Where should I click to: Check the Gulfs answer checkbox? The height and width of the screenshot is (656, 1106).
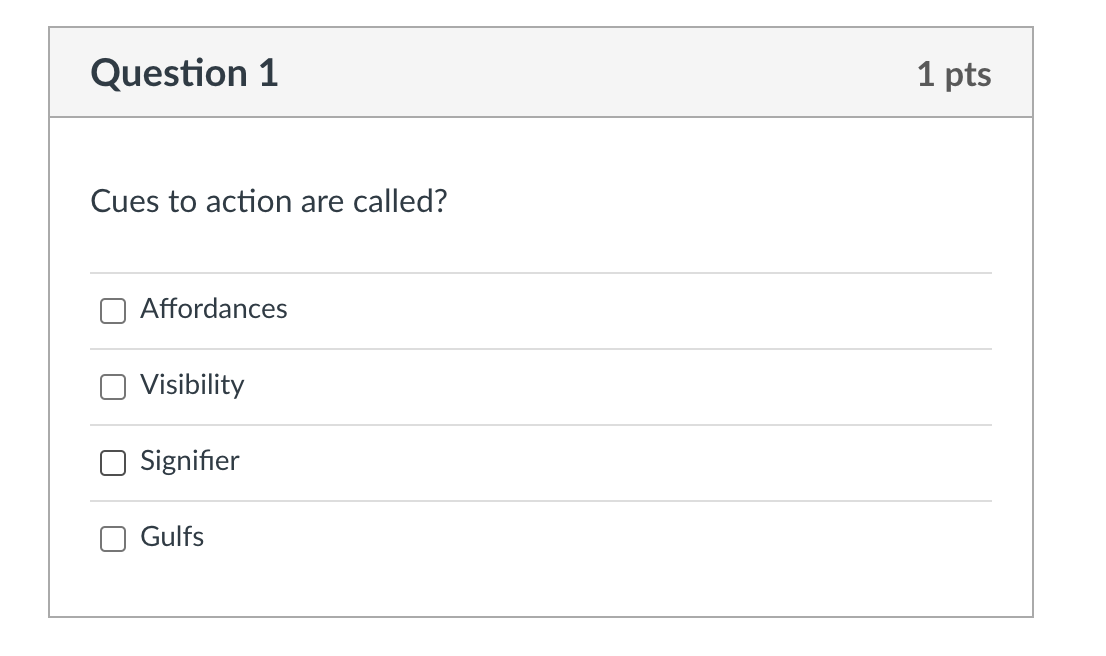(112, 538)
